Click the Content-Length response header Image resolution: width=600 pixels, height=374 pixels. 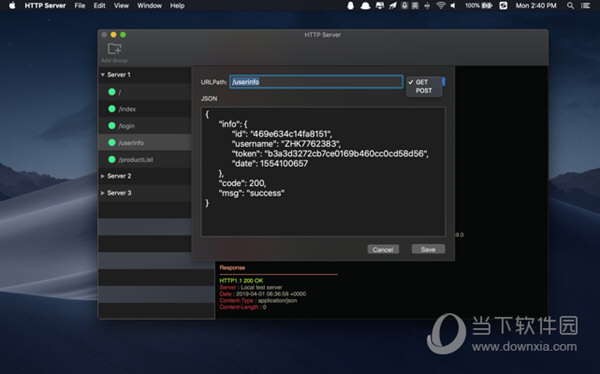click(x=243, y=307)
